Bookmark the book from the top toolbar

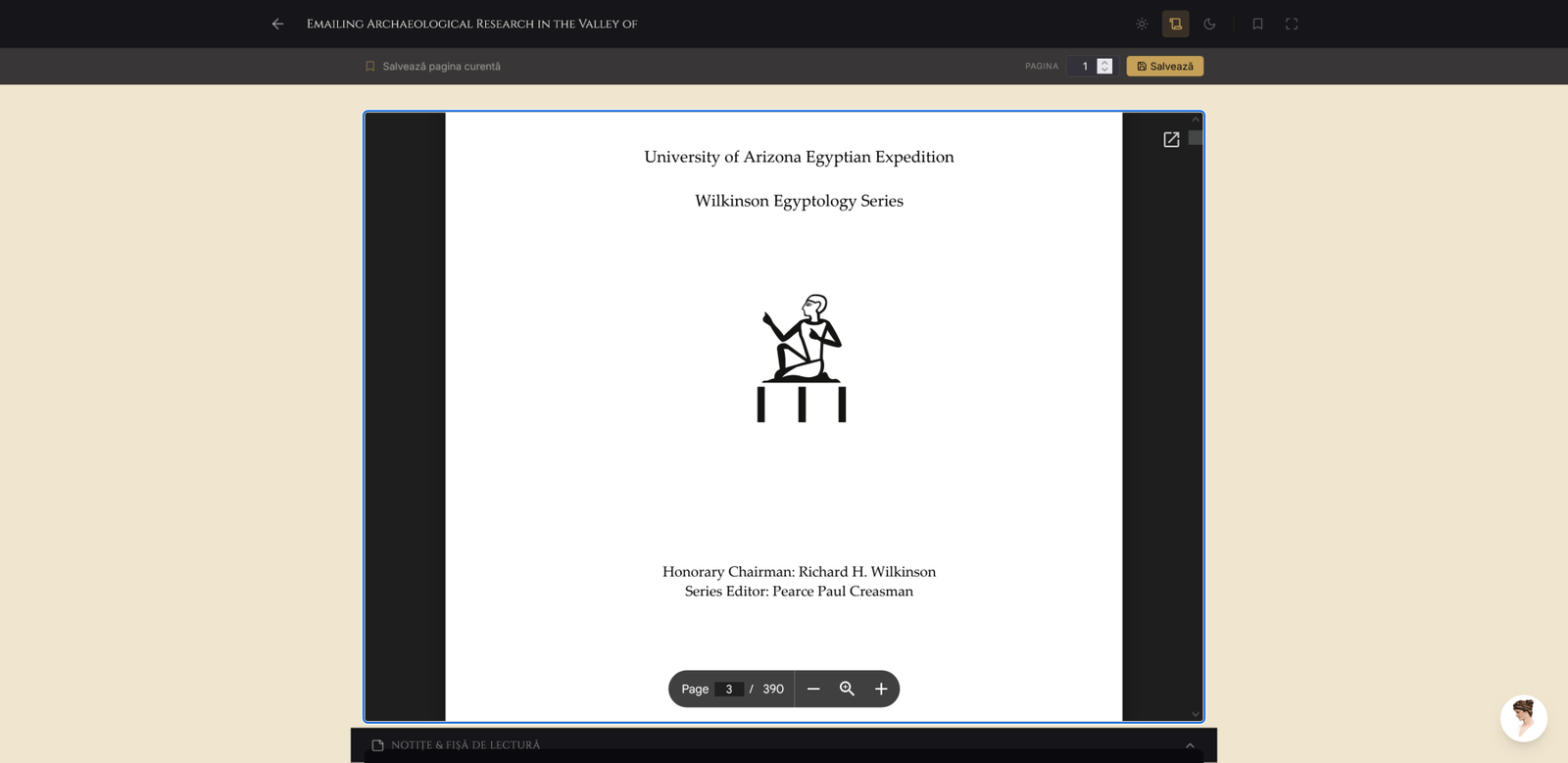[1257, 24]
